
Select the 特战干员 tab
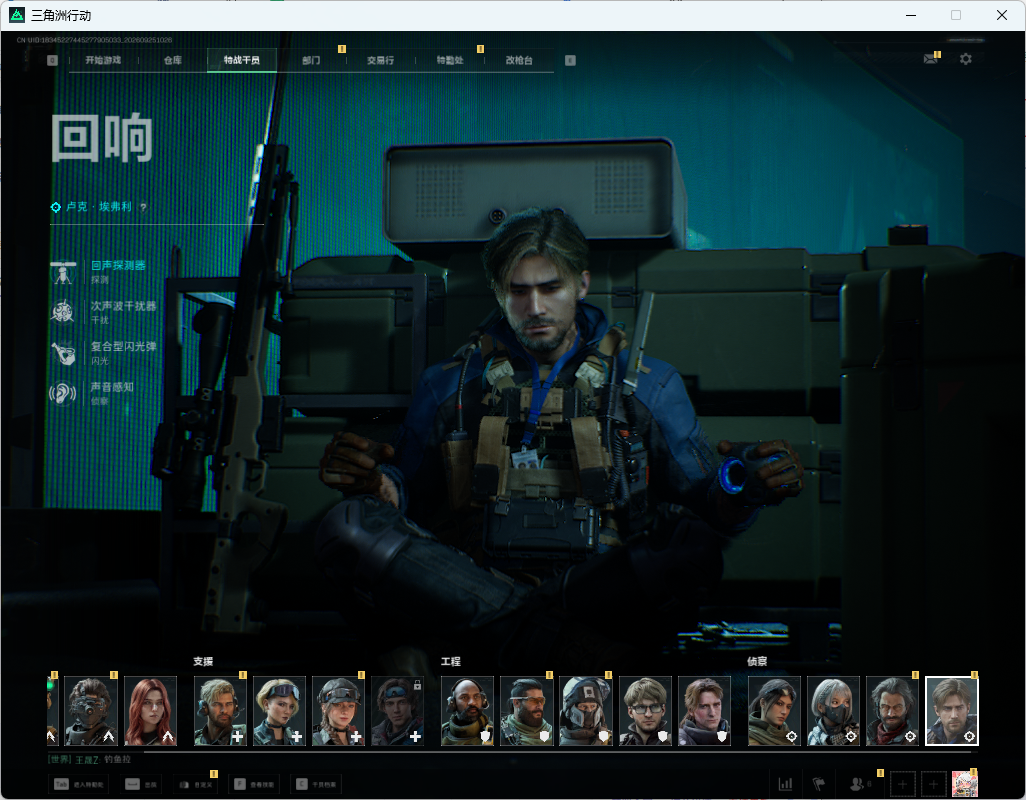click(241, 60)
